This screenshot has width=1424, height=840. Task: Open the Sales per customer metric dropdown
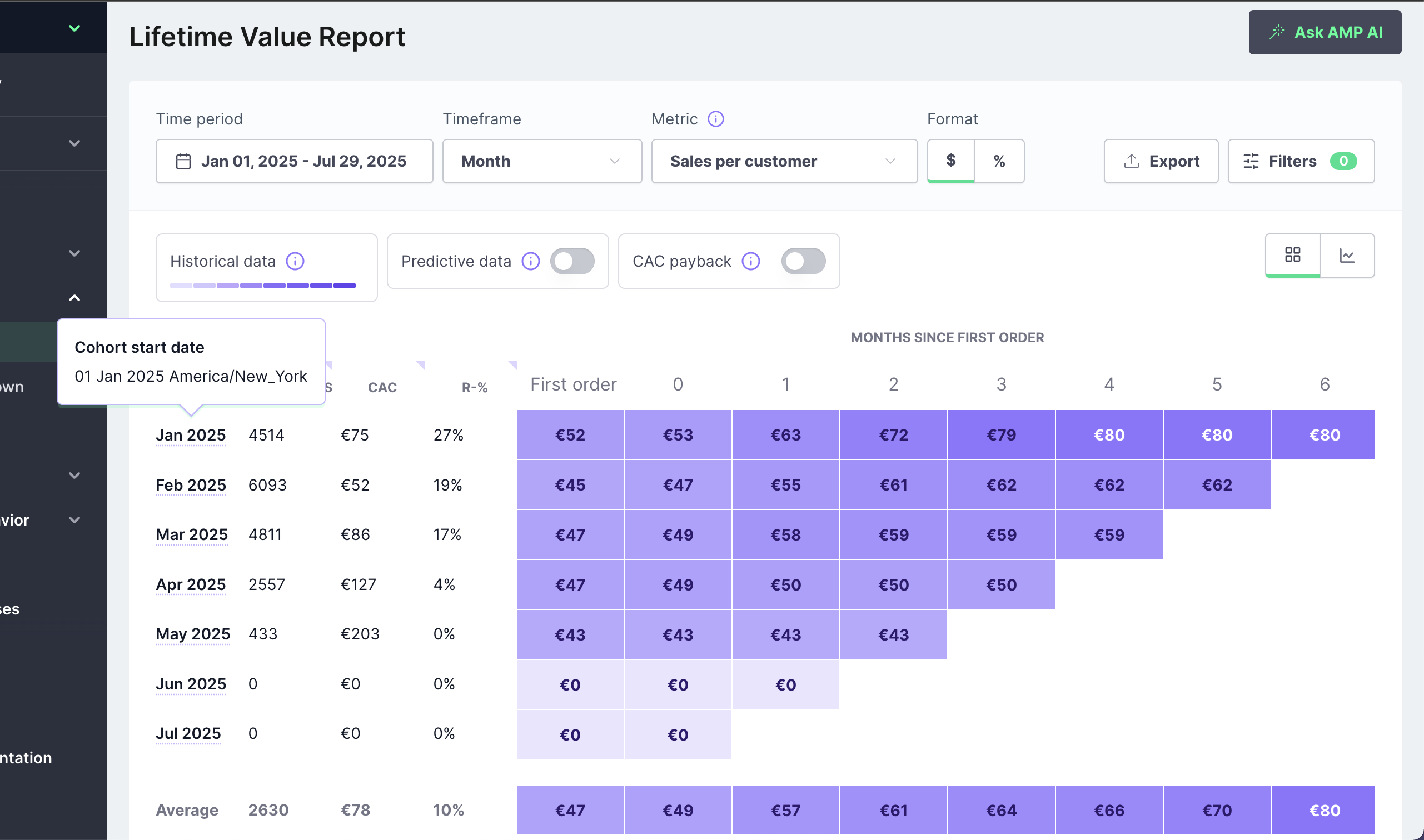pyautogui.click(x=784, y=161)
